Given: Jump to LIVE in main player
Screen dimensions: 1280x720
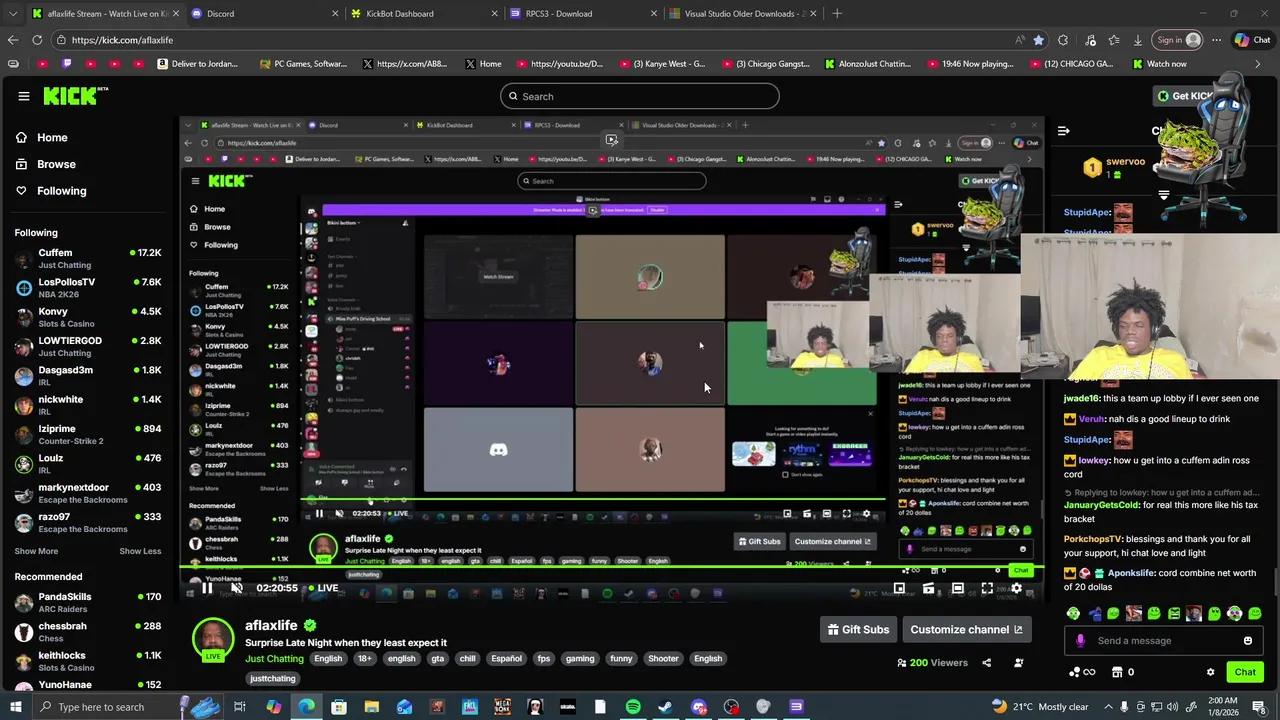Looking at the screenshot, I should pos(321,588).
